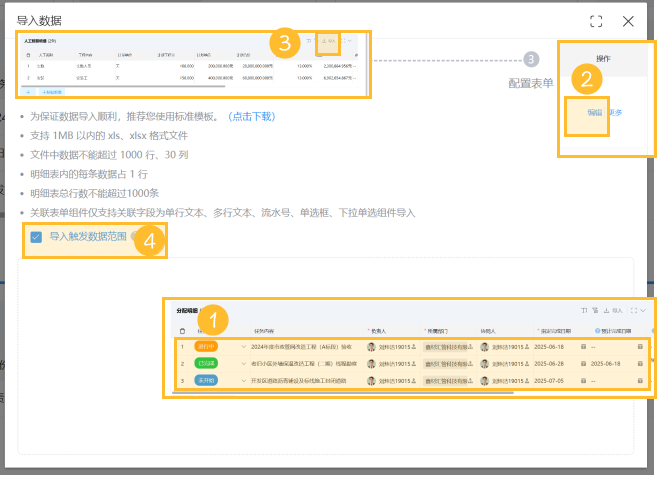Select the green 已完成 status tag

206,364
